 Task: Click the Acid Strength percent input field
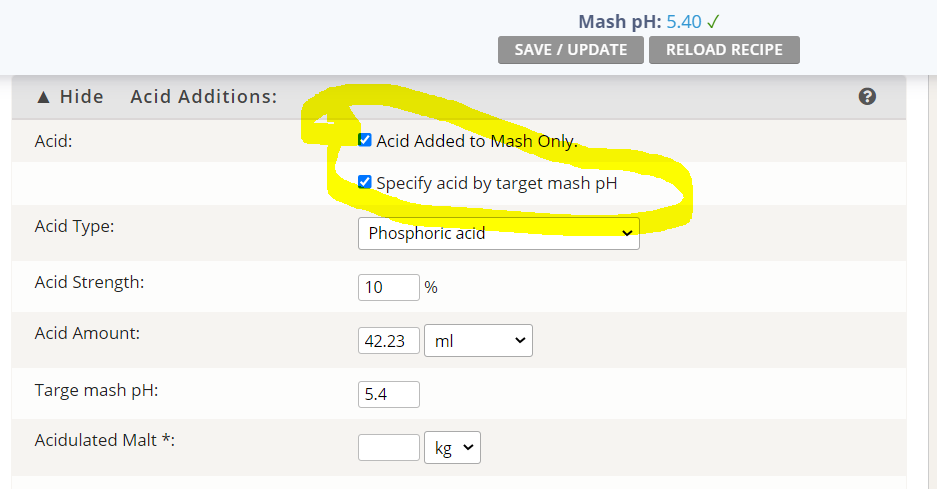388,287
